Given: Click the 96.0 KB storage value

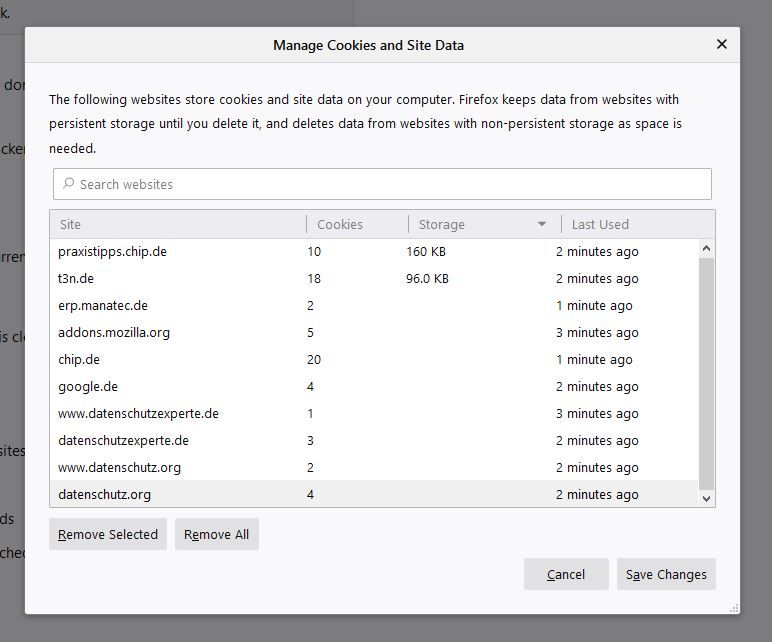Looking at the screenshot, I should pyautogui.click(x=427, y=279).
